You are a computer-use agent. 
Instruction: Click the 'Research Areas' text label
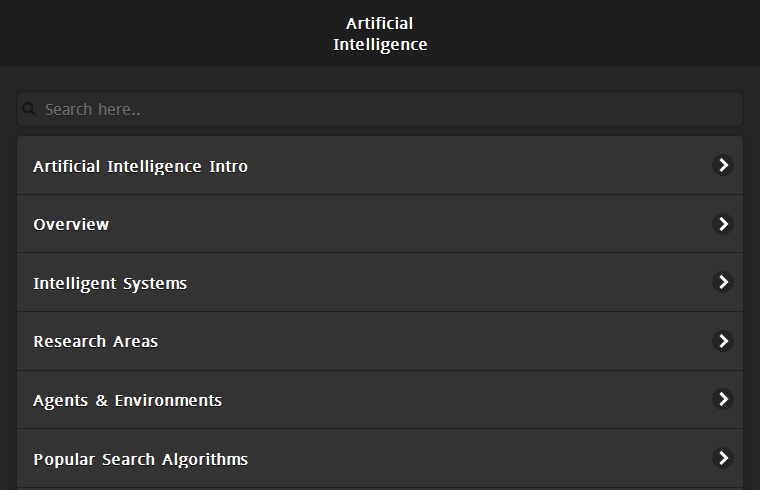pos(95,341)
